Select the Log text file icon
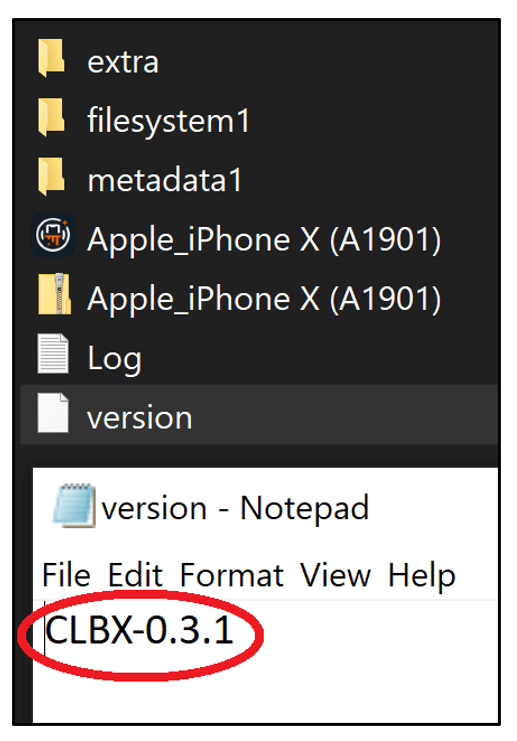517x741 pixels. pos(53,354)
